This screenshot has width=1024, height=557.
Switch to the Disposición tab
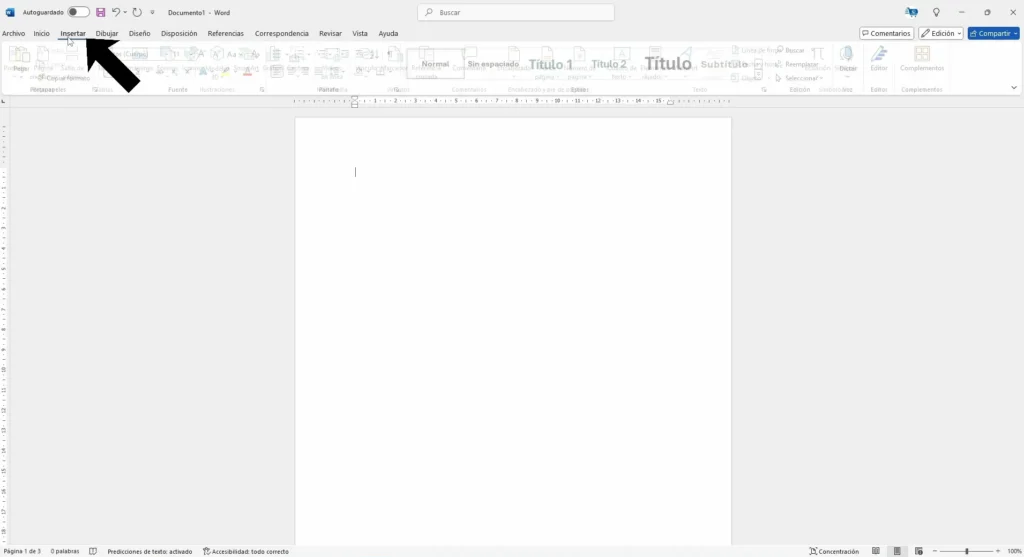(x=179, y=33)
